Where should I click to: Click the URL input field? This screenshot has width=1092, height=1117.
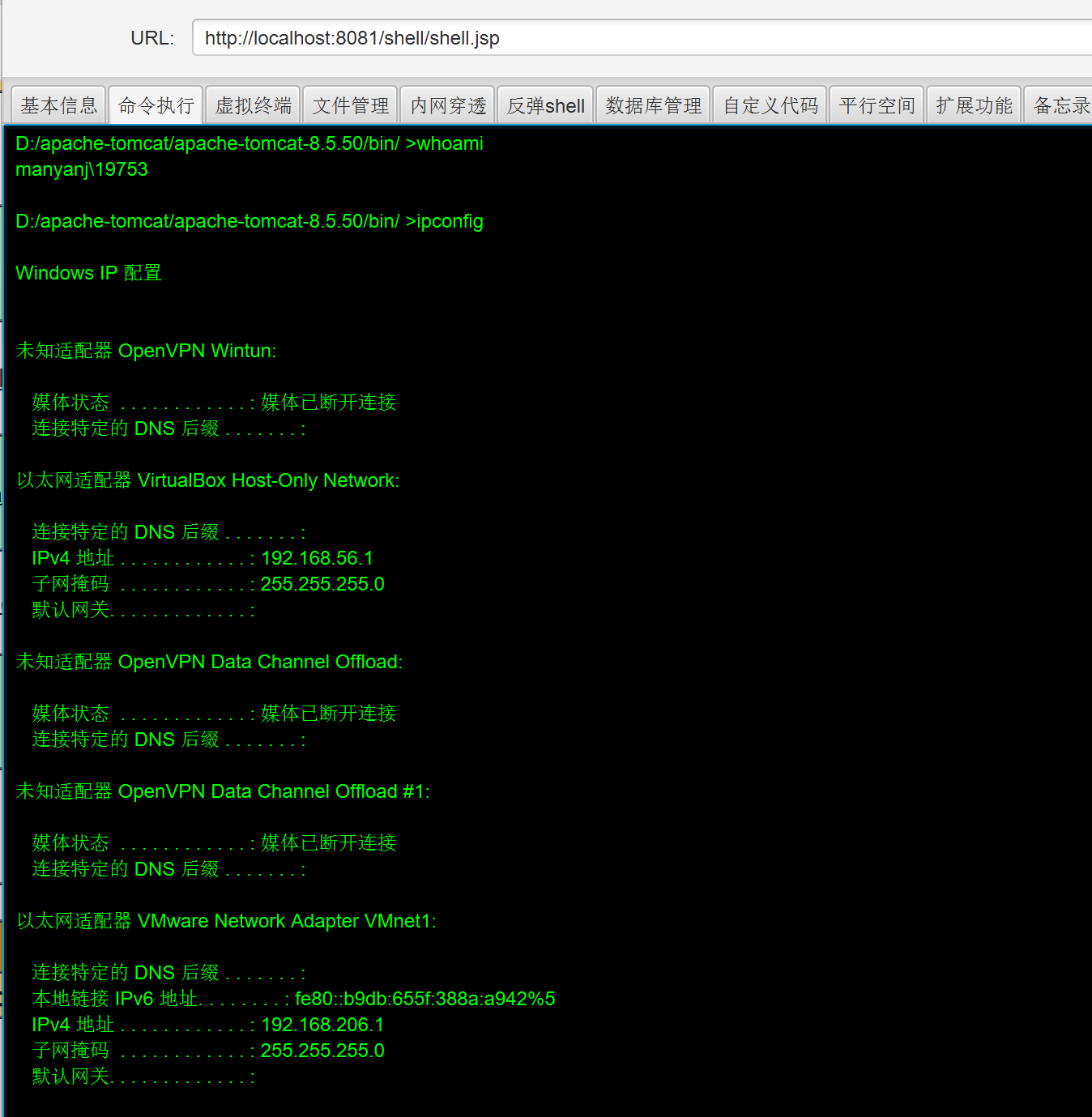[x=640, y=38]
